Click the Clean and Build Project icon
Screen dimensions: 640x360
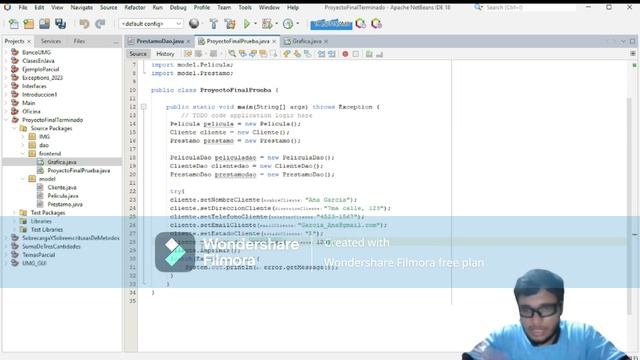coord(230,24)
